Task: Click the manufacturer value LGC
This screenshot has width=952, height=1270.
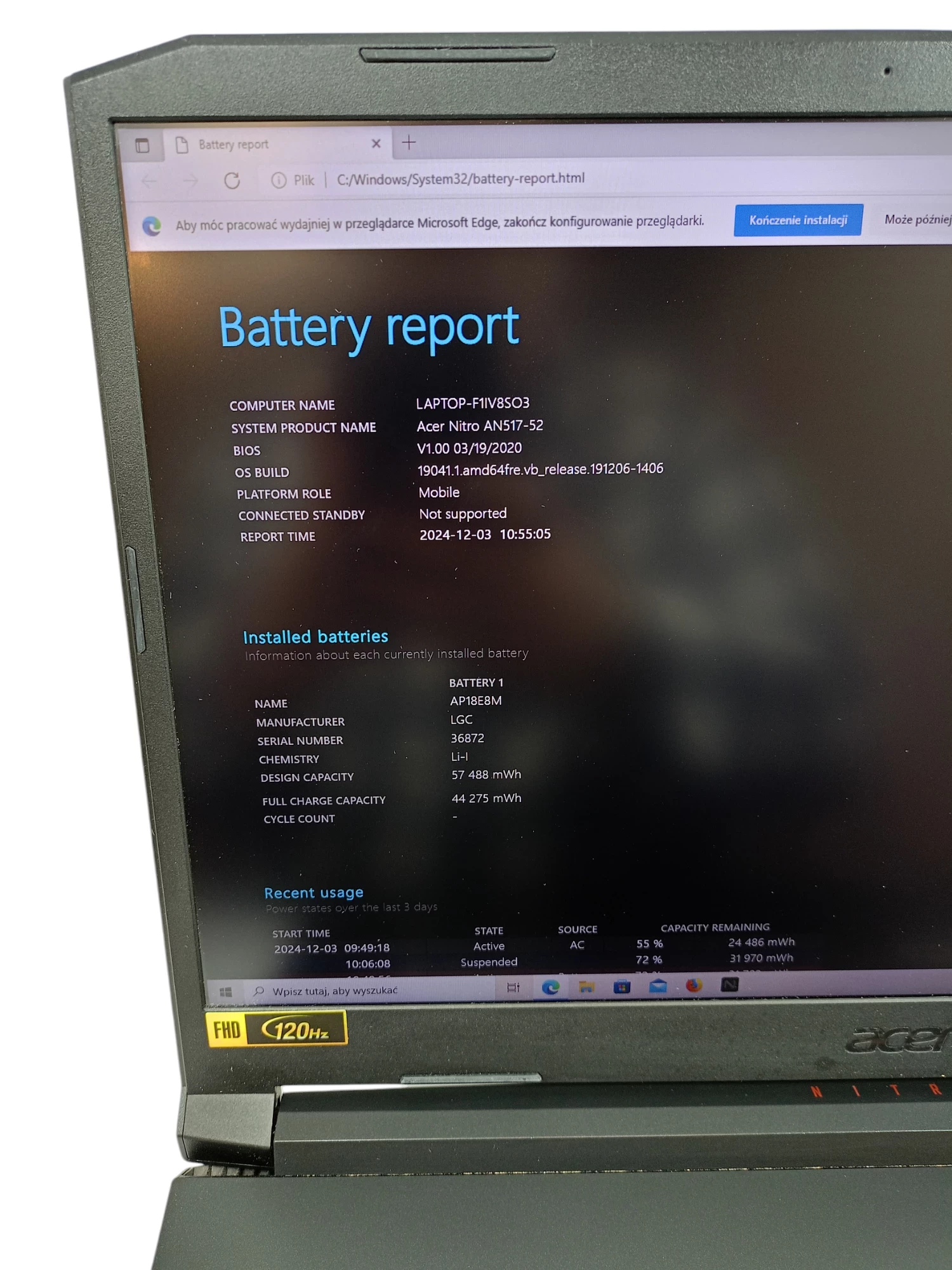Action: pos(461,719)
